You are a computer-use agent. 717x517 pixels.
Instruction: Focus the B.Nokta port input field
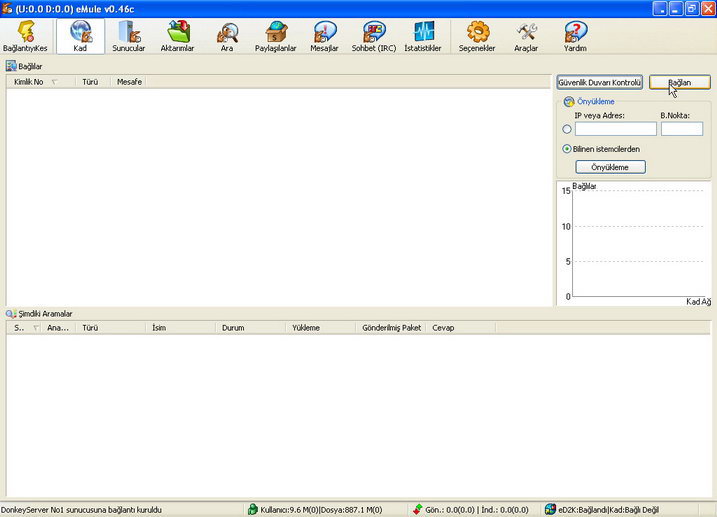[x=682, y=129]
